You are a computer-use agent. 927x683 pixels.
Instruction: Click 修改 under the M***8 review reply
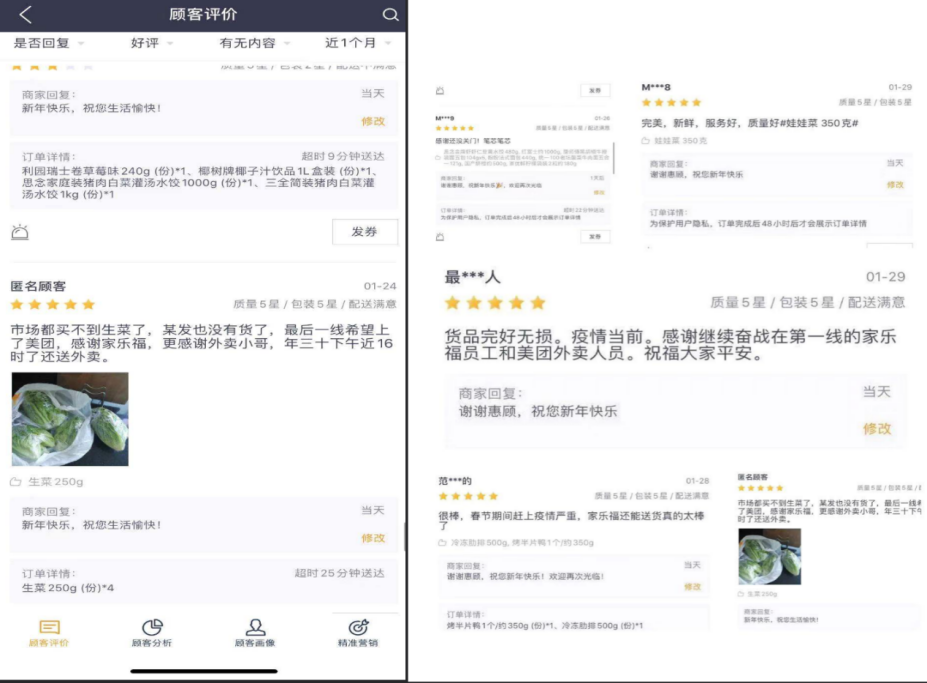pos(895,185)
